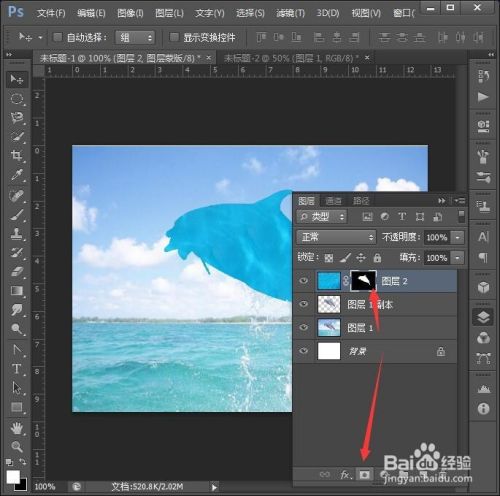Switch to the 路径 tab
The image size is (500, 496).
pos(361,201)
